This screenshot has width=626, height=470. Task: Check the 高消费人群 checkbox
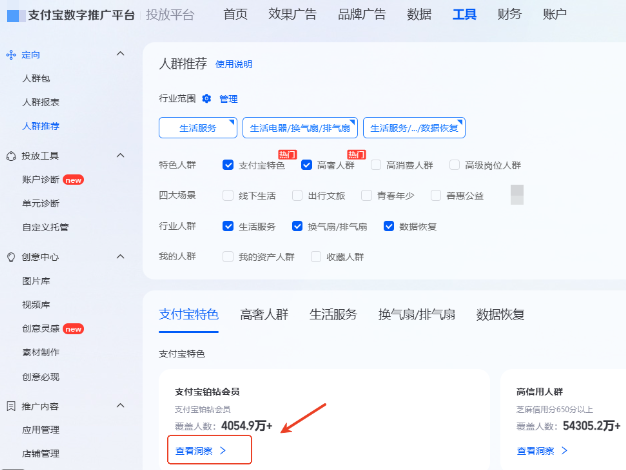click(x=376, y=165)
